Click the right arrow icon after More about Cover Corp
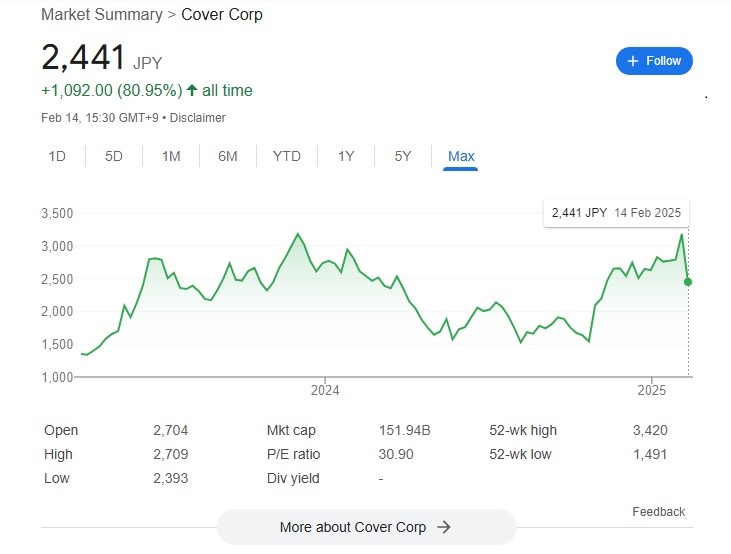Image resolution: width=731 pixels, height=554 pixels. tap(444, 527)
